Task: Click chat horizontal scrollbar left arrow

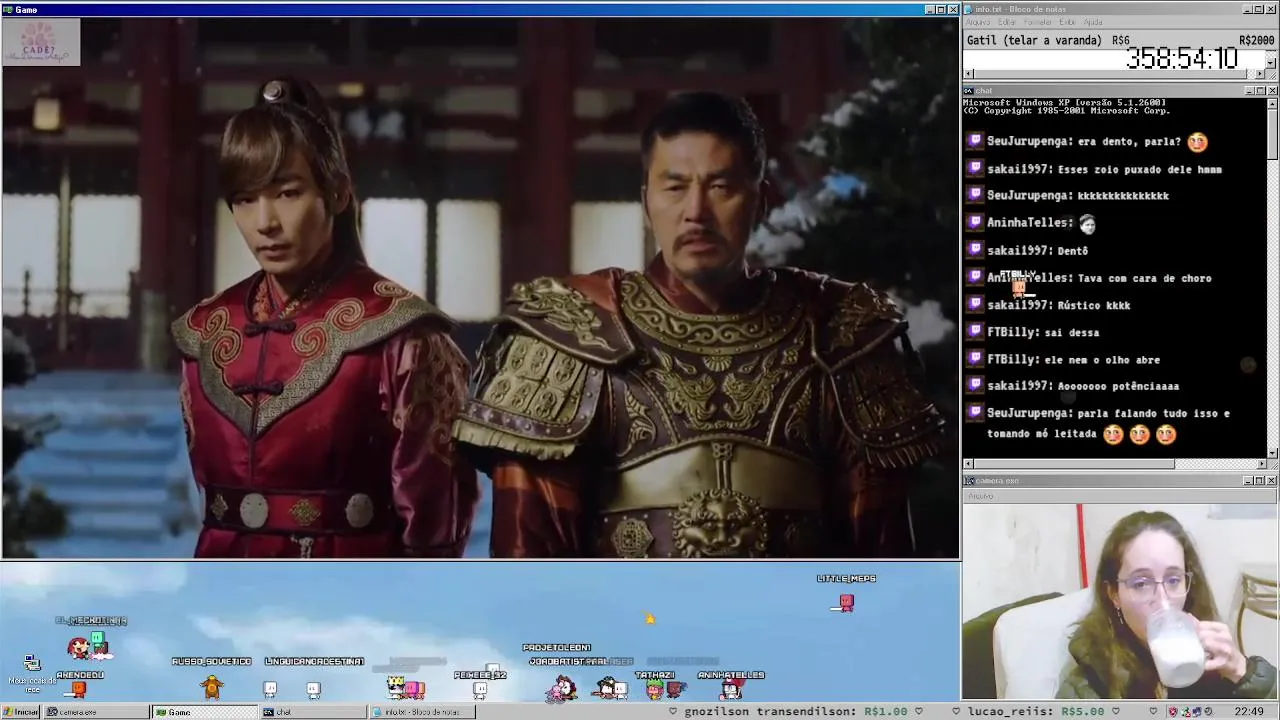Action: point(968,464)
